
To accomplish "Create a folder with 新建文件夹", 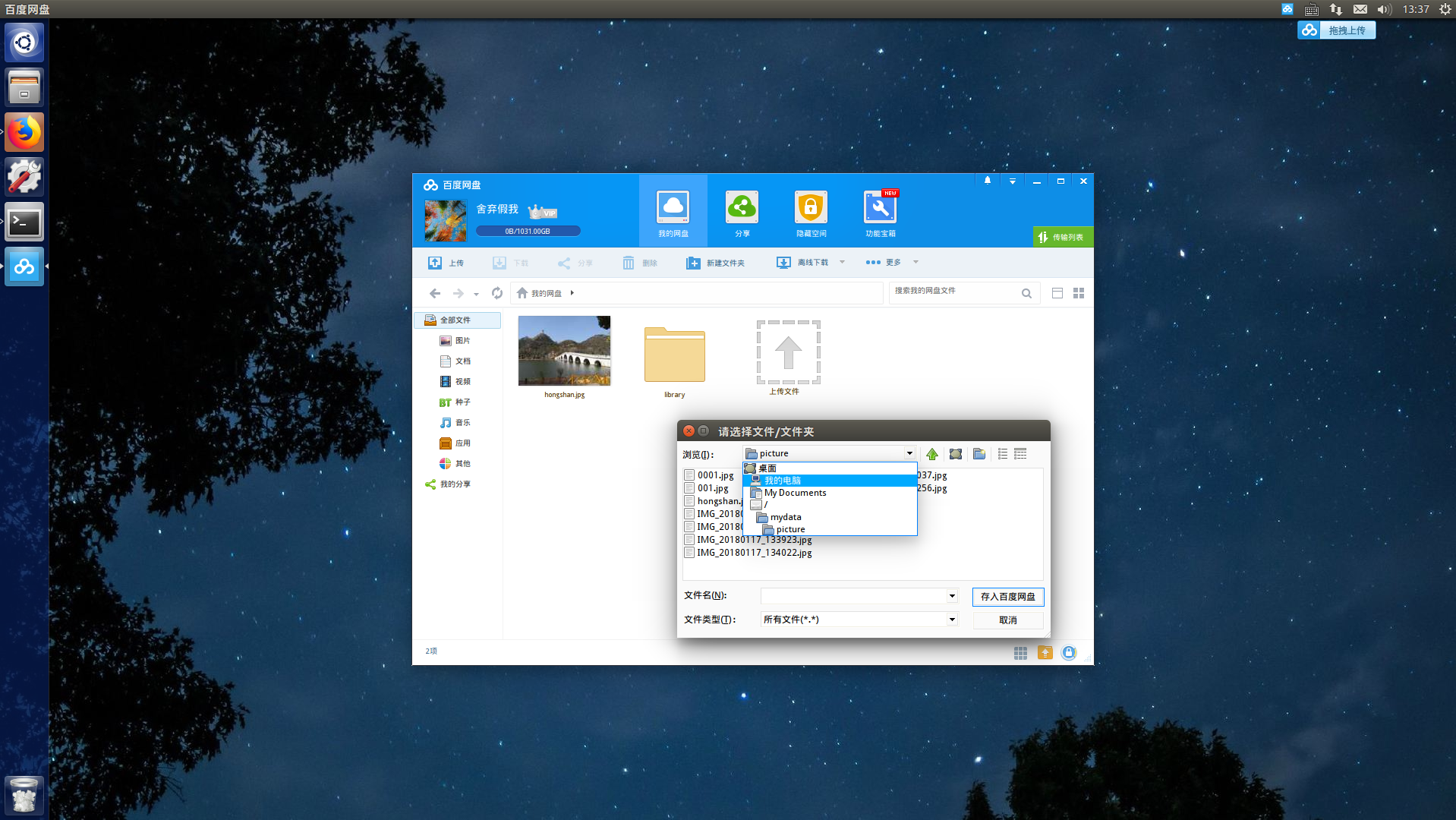I will pyautogui.click(x=715, y=263).
